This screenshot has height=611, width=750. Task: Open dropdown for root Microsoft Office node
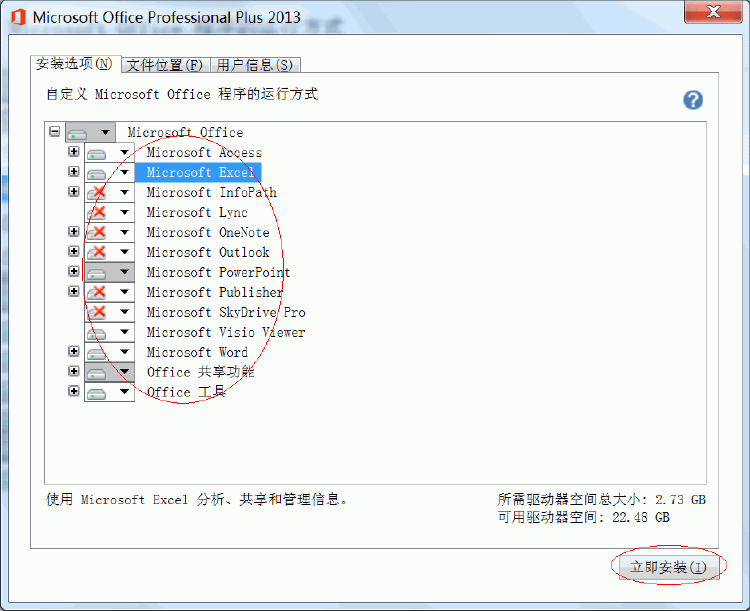tap(105, 133)
